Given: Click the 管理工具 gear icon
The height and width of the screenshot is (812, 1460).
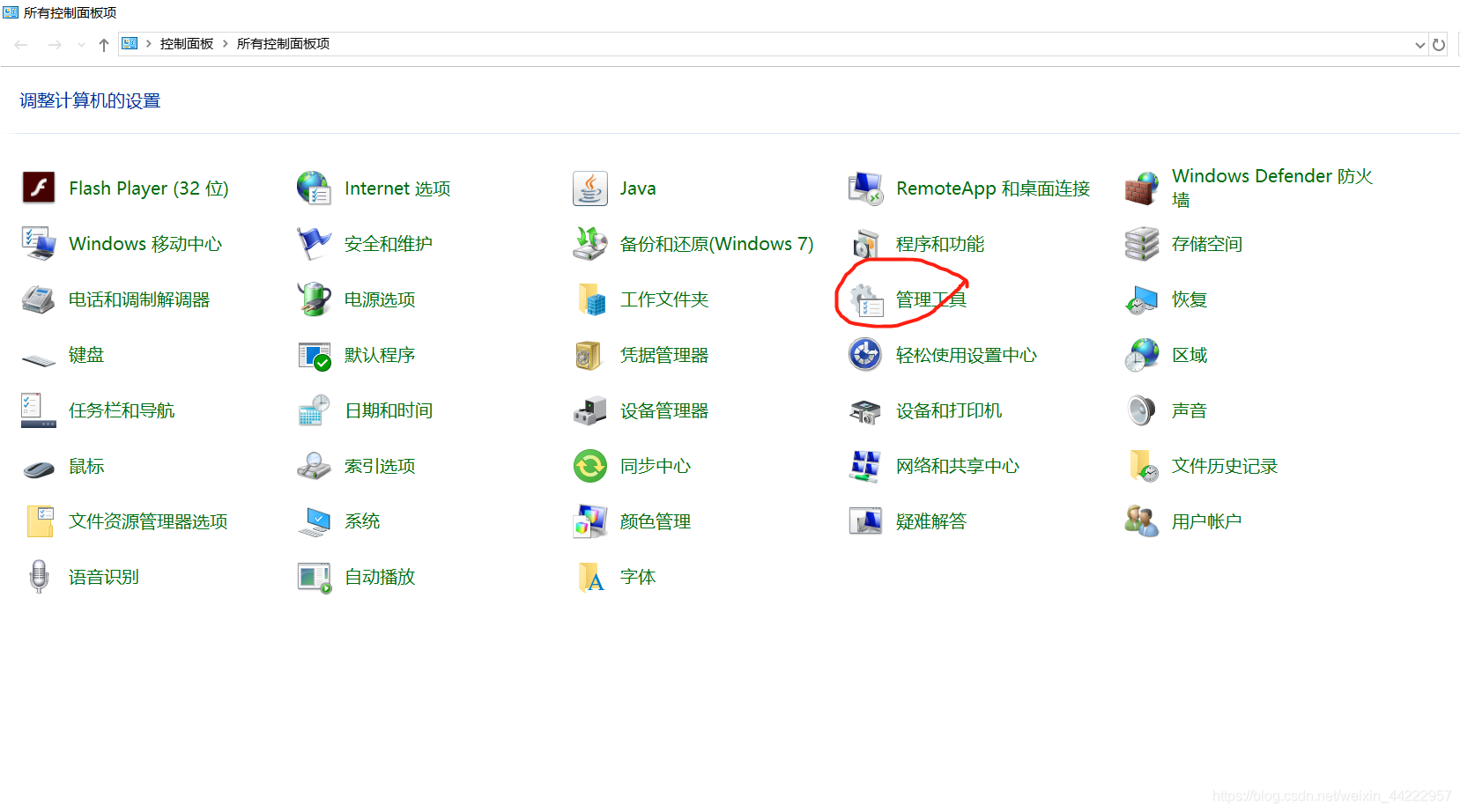Looking at the screenshot, I should [x=865, y=299].
